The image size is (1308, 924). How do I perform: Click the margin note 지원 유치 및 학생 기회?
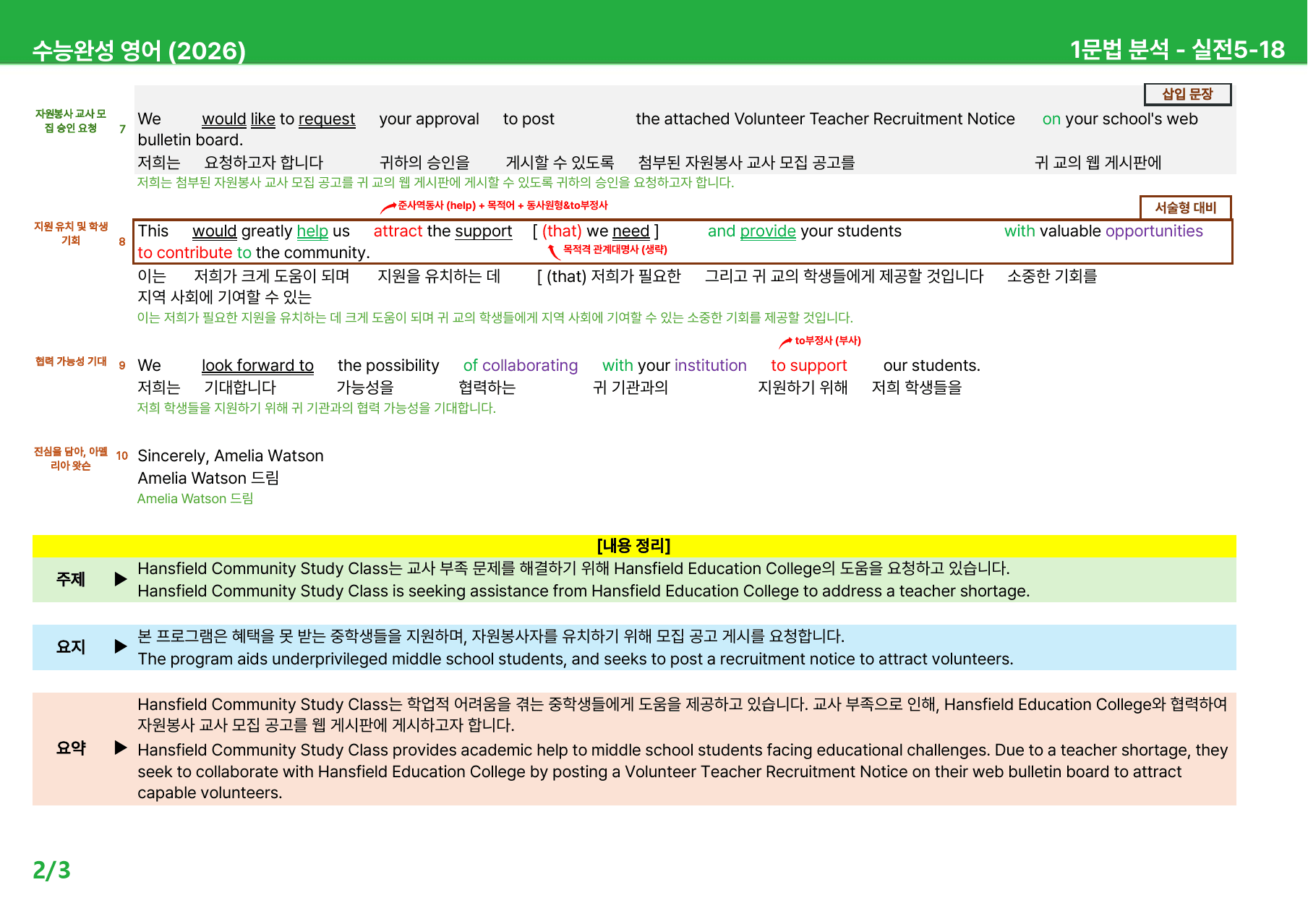point(71,234)
